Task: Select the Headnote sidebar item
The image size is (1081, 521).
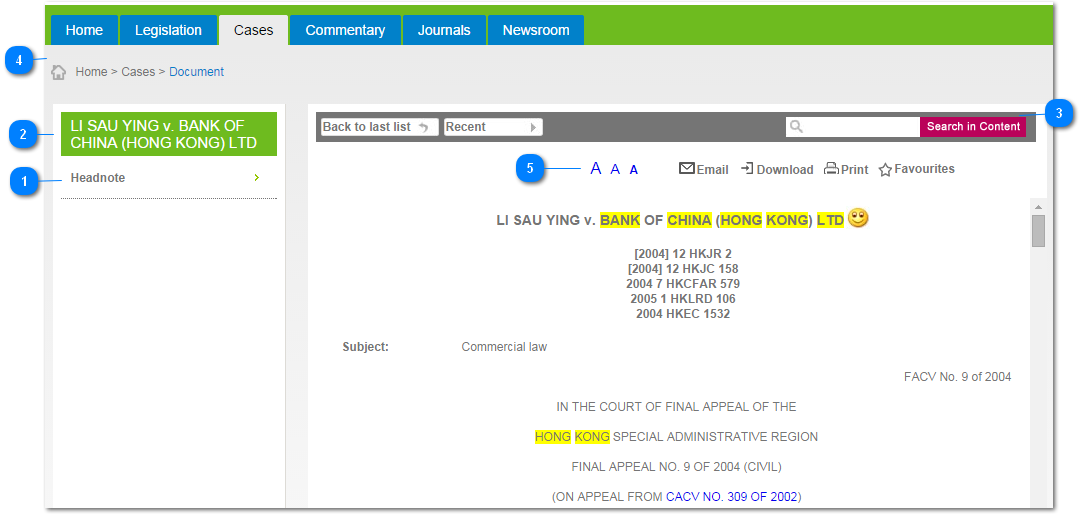Action: tap(168, 178)
